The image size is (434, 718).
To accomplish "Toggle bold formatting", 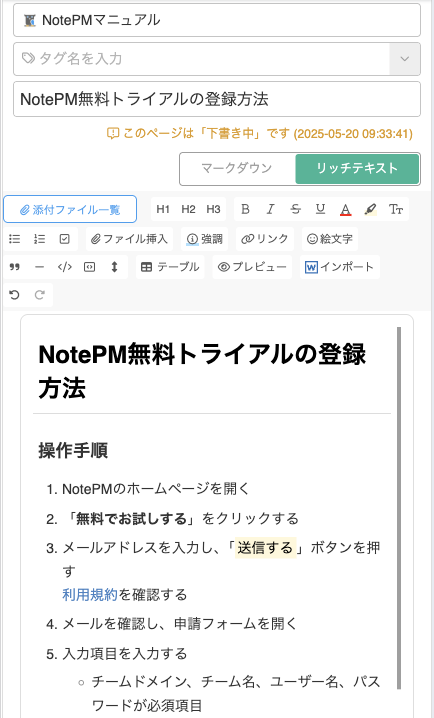I will tap(245, 209).
